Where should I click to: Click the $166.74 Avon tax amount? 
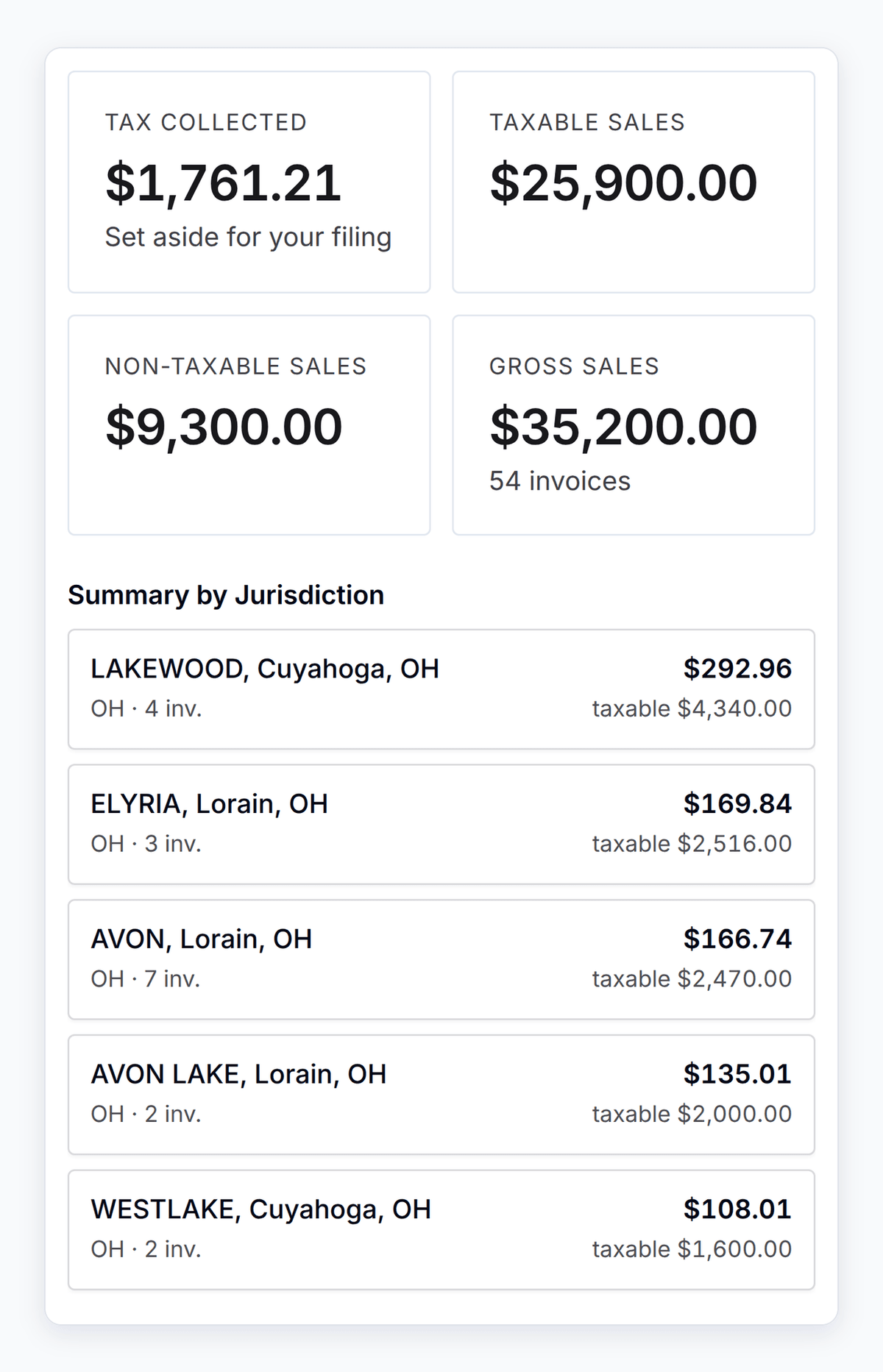pyautogui.click(x=737, y=939)
